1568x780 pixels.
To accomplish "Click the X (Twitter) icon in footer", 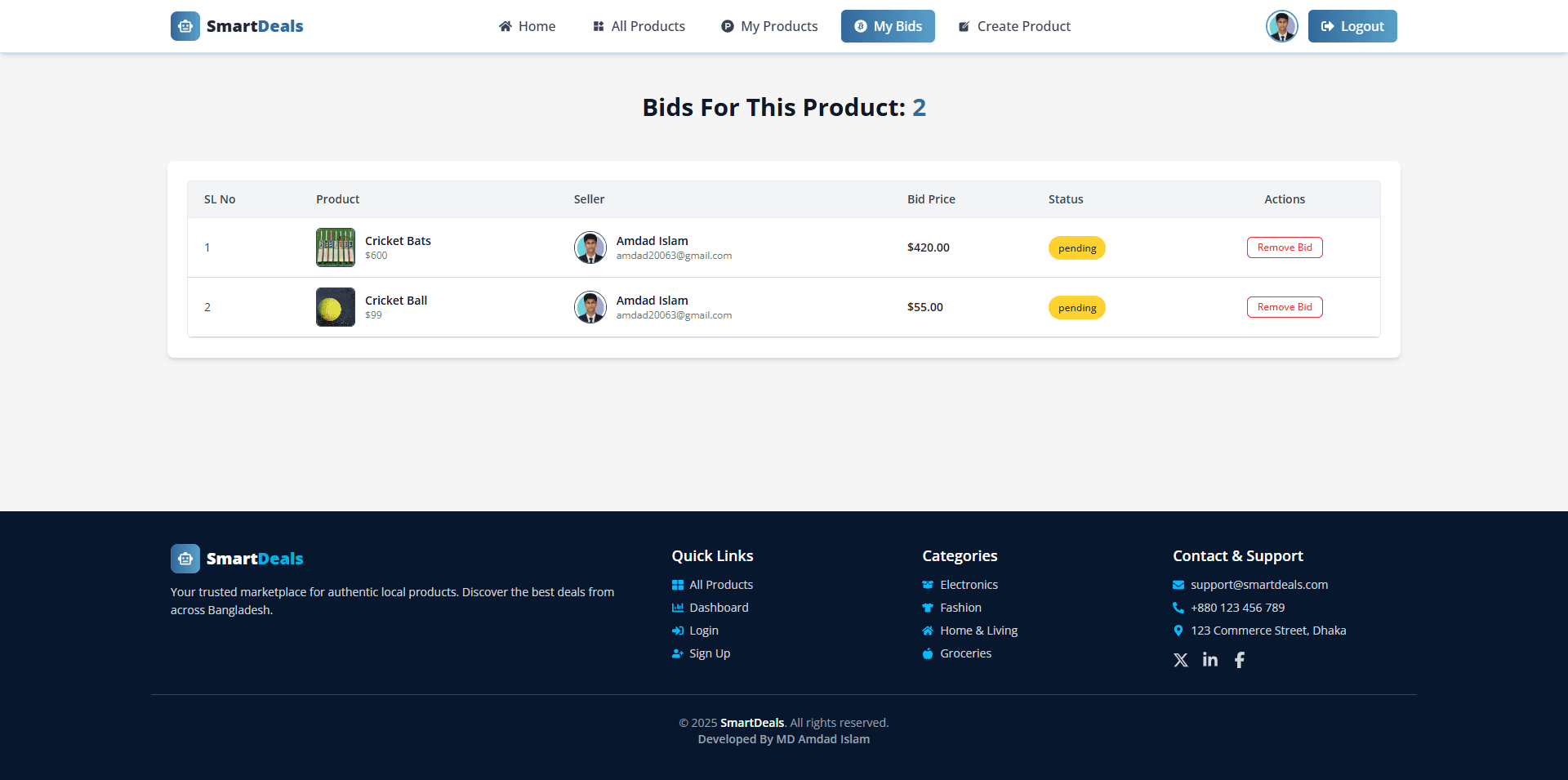I will point(1181,660).
